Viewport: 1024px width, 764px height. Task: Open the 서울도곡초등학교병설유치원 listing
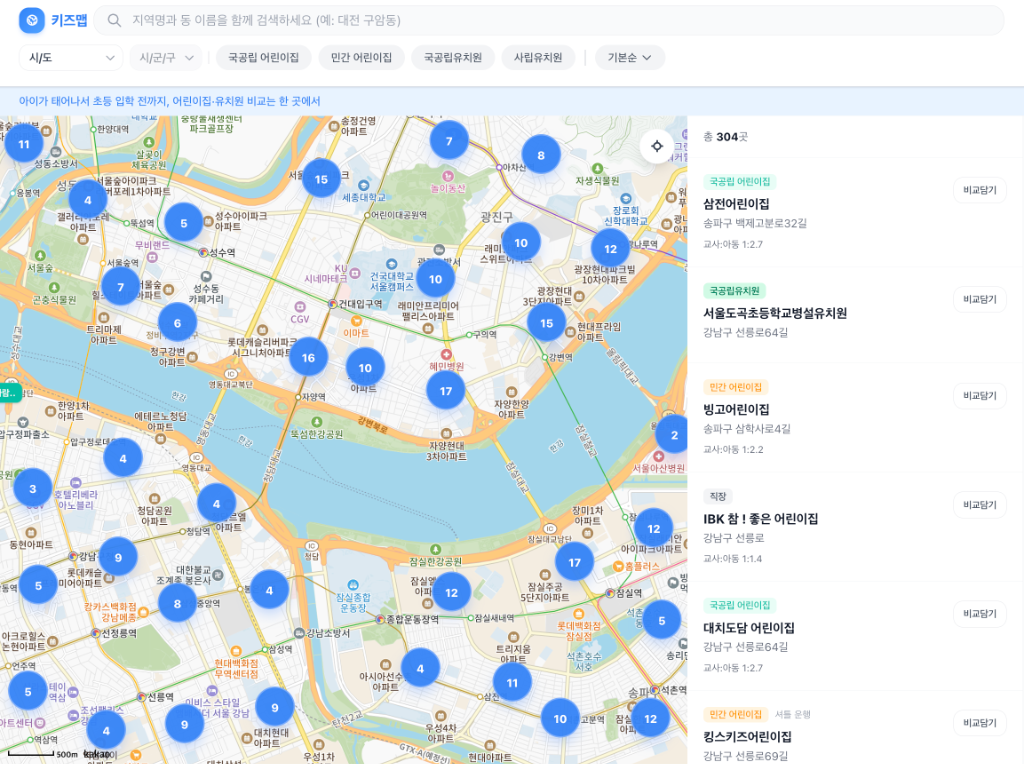(x=775, y=313)
